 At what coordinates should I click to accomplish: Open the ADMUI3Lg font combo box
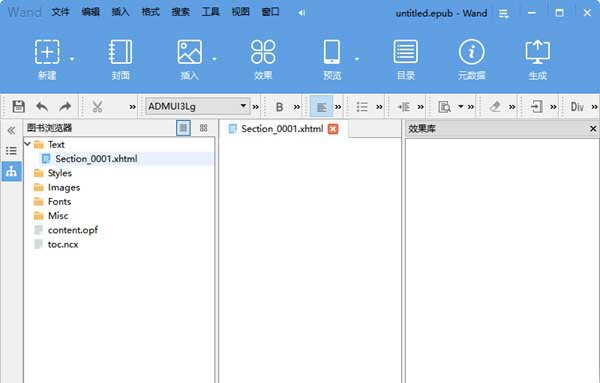[197, 106]
